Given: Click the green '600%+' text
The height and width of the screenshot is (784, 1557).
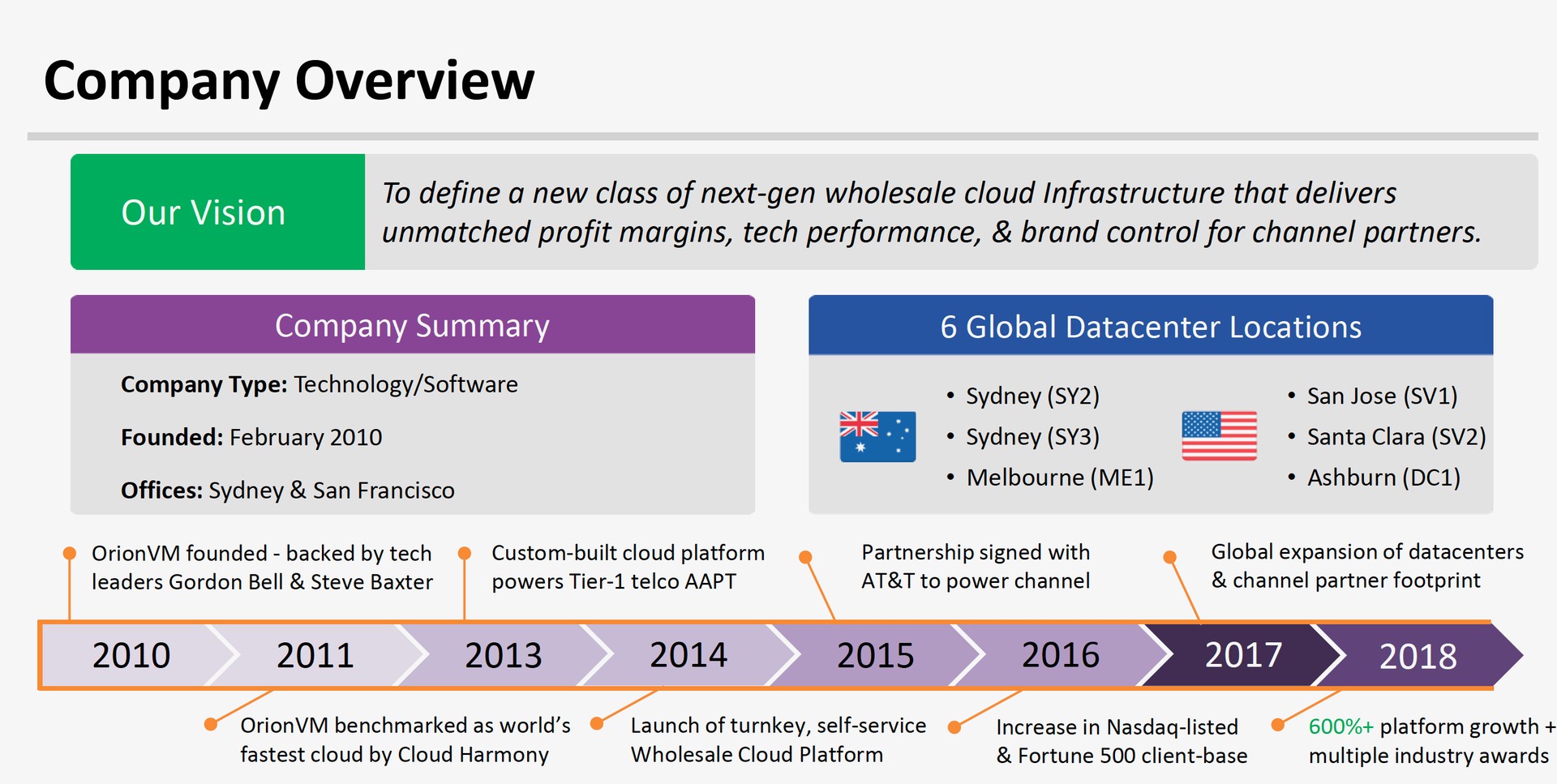Looking at the screenshot, I should click(x=1341, y=726).
